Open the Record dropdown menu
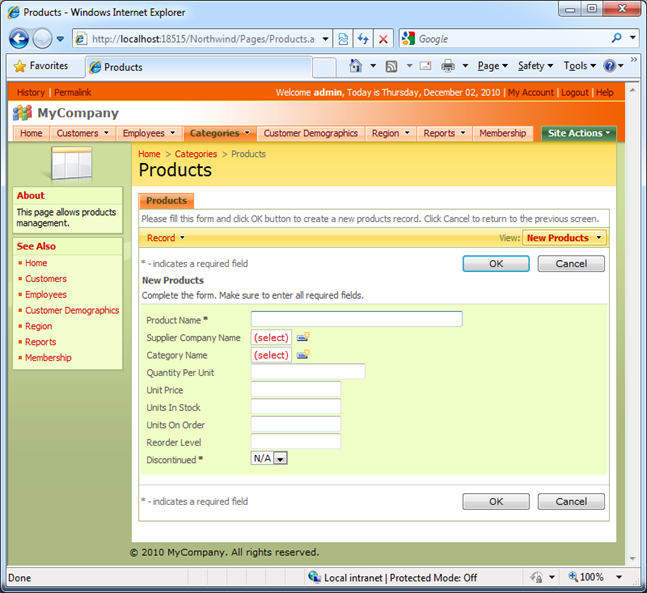Viewport: 647px width, 593px height. pos(166,238)
